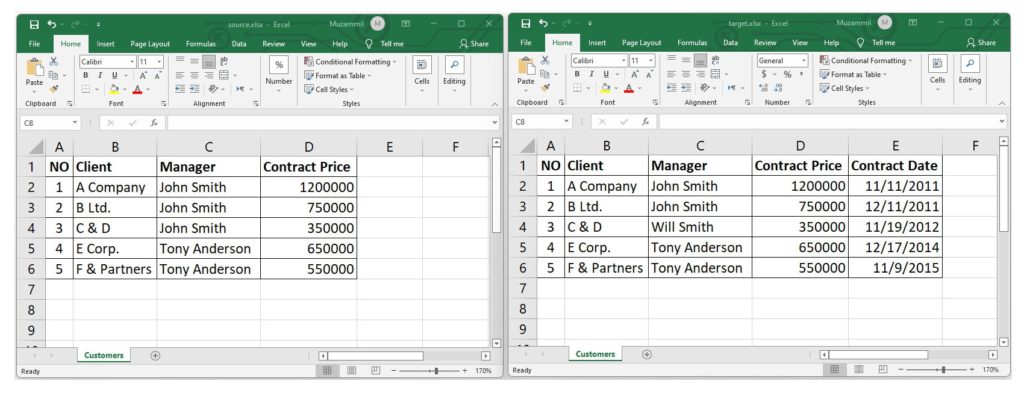Expand Conditional Formatting menu in source.xlsx
The width and height of the screenshot is (1024, 393).
[x=351, y=62]
